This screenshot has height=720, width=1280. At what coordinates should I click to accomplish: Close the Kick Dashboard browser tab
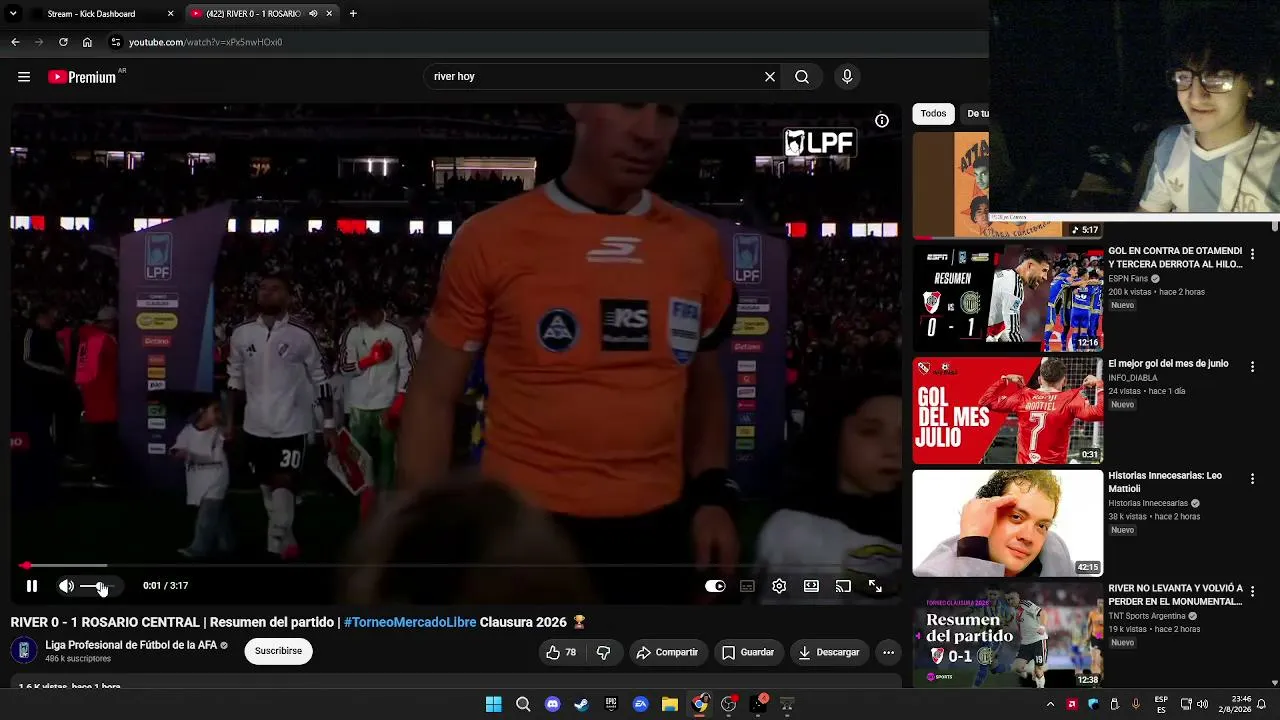pos(170,14)
